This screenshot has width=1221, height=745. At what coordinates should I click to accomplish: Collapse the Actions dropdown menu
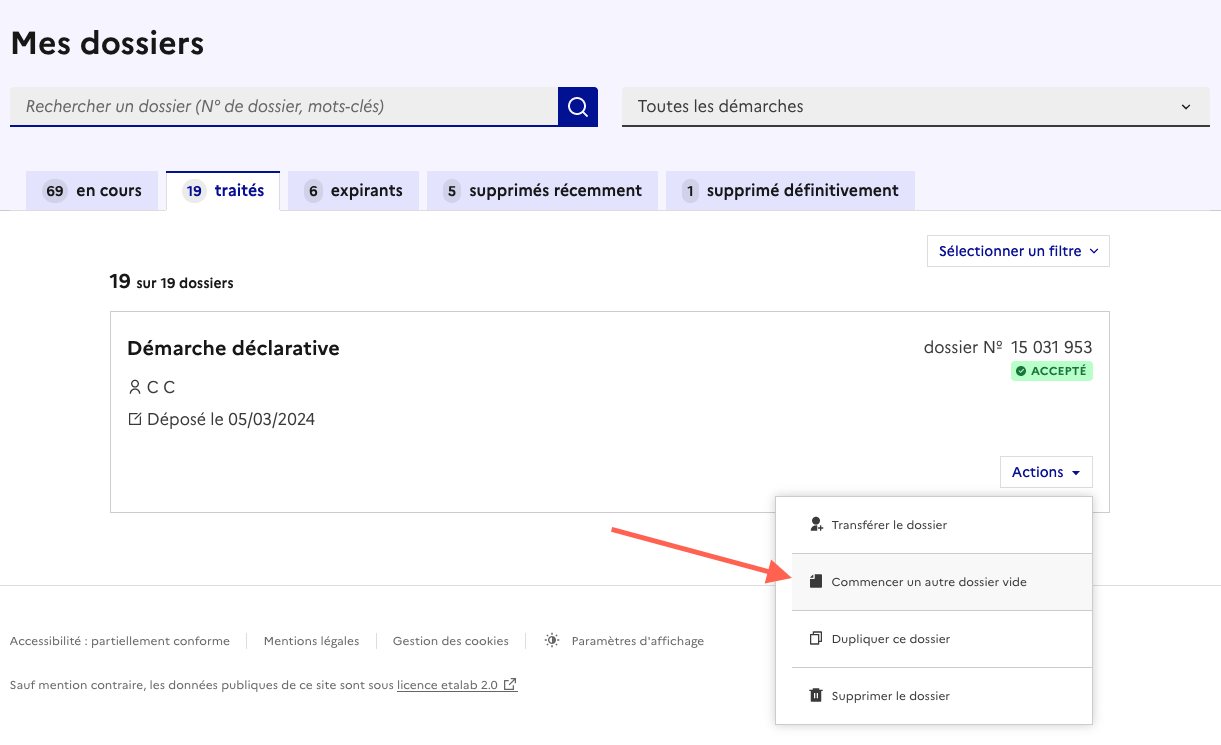(1045, 472)
